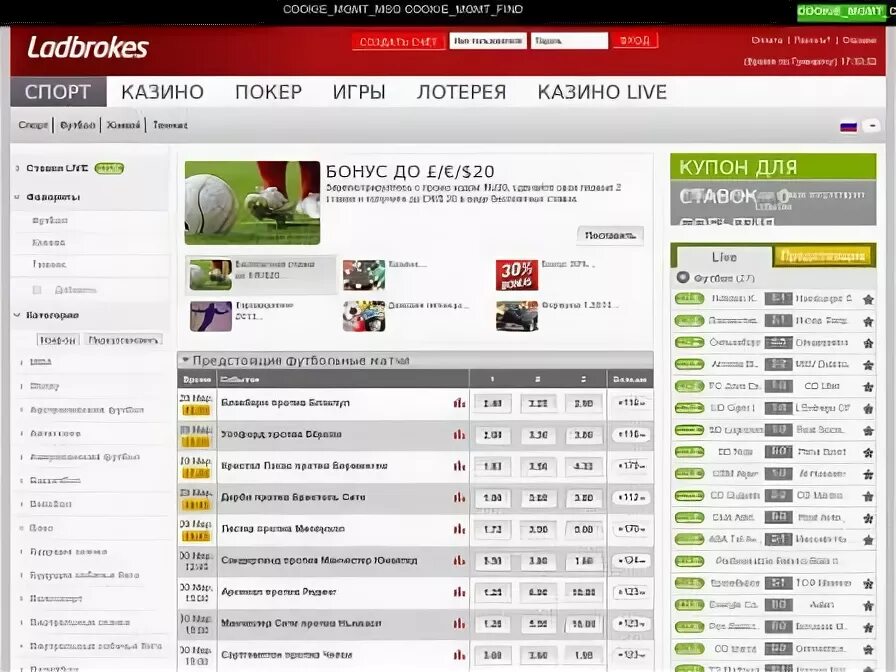
Task: Select away win odds for Саутгемптон match
Action: point(583,655)
